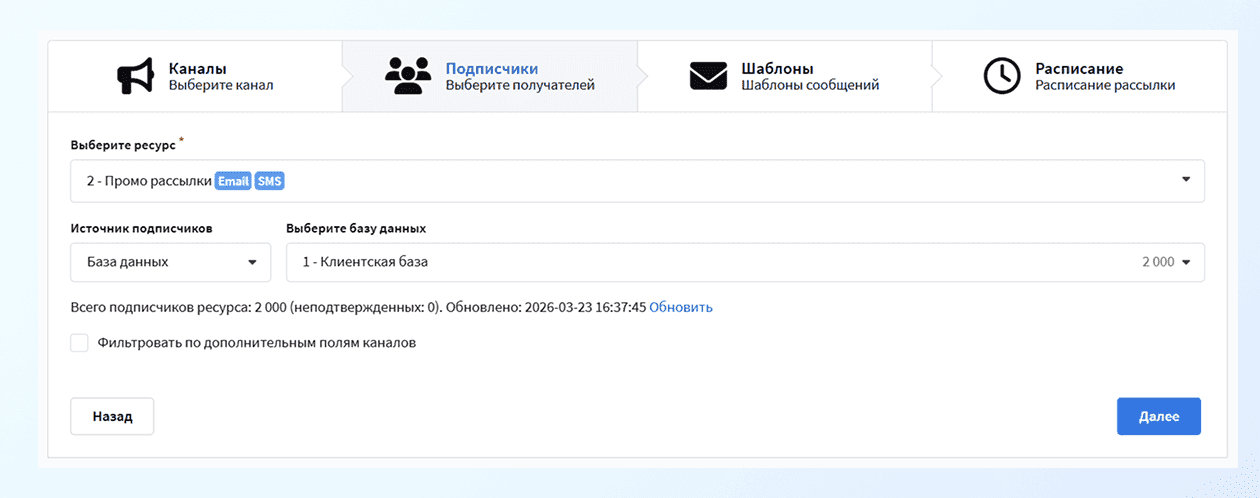Click the '2 - Промо рассылки' selected resource text
Screen dimensions: 1260x498
point(149,181)
